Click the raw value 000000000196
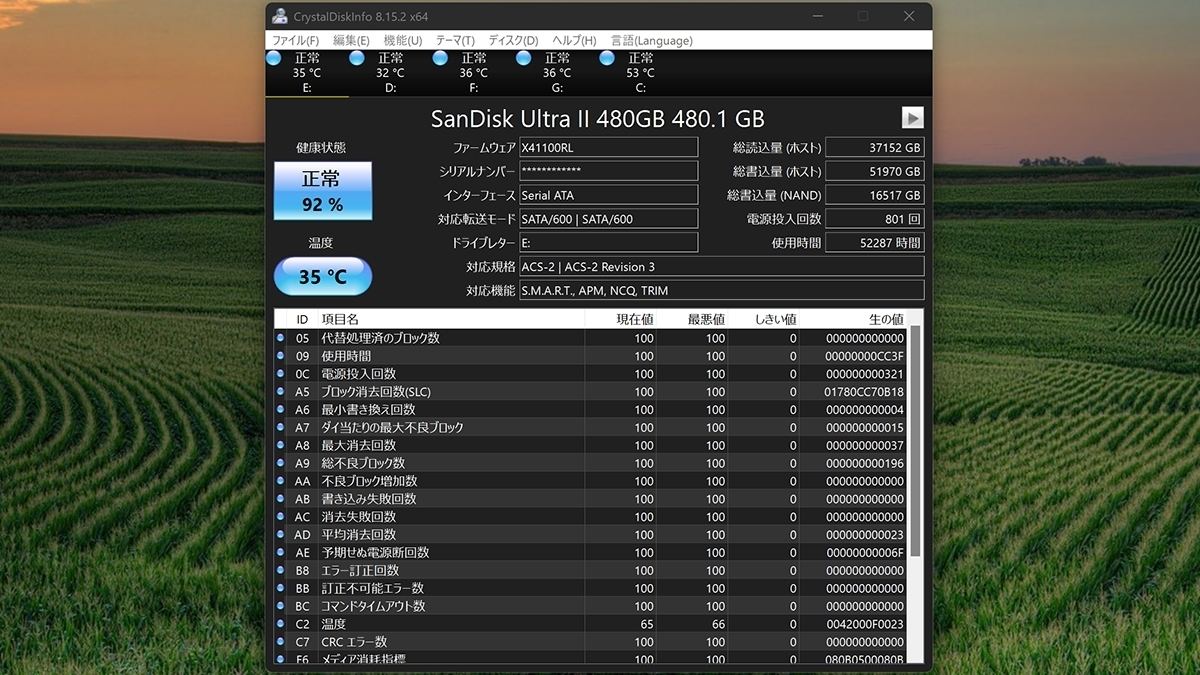 pyautogui.click(x=864, y=463)
